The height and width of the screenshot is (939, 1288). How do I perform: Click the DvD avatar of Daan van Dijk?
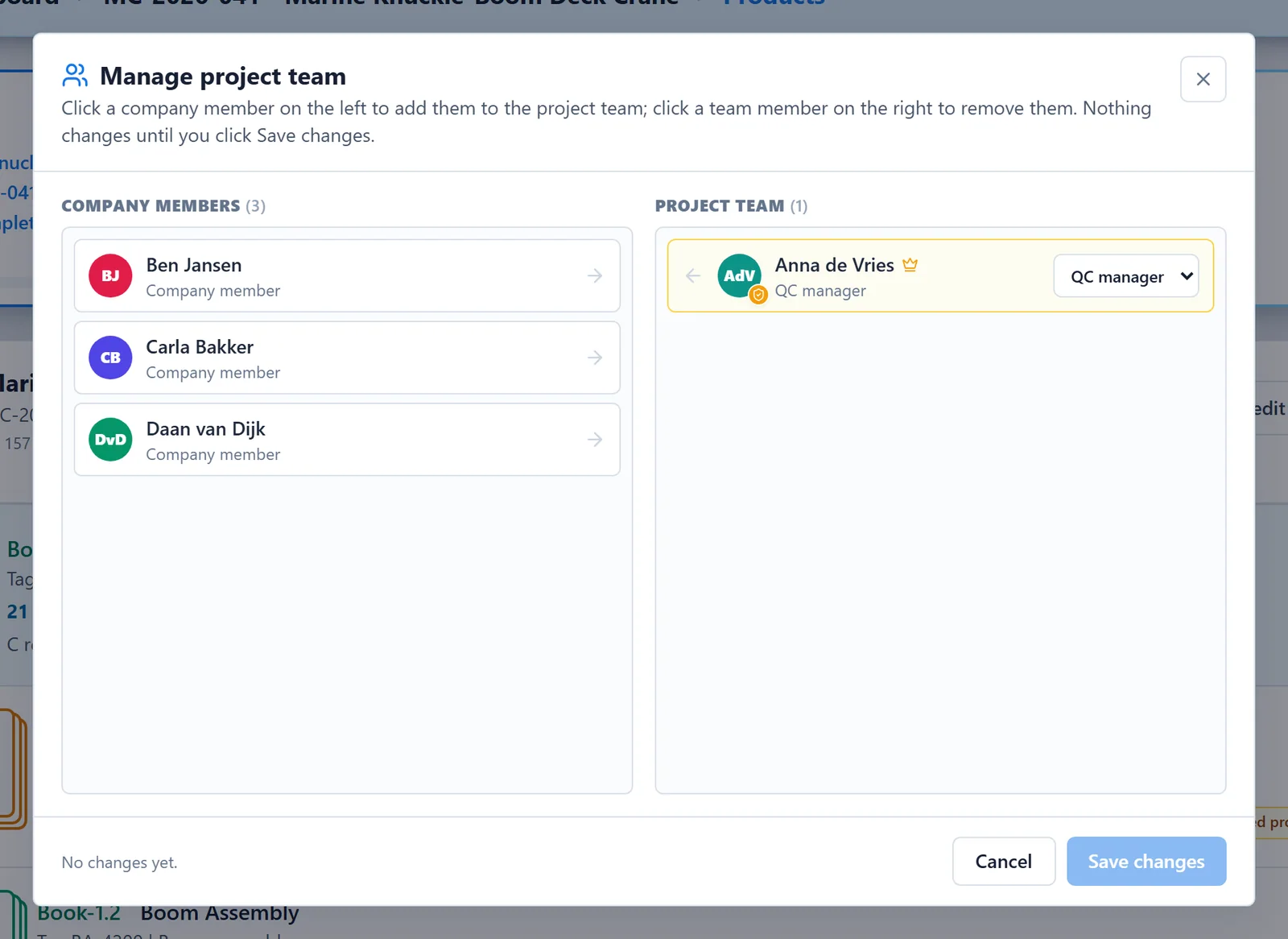[x=110, y=440]
